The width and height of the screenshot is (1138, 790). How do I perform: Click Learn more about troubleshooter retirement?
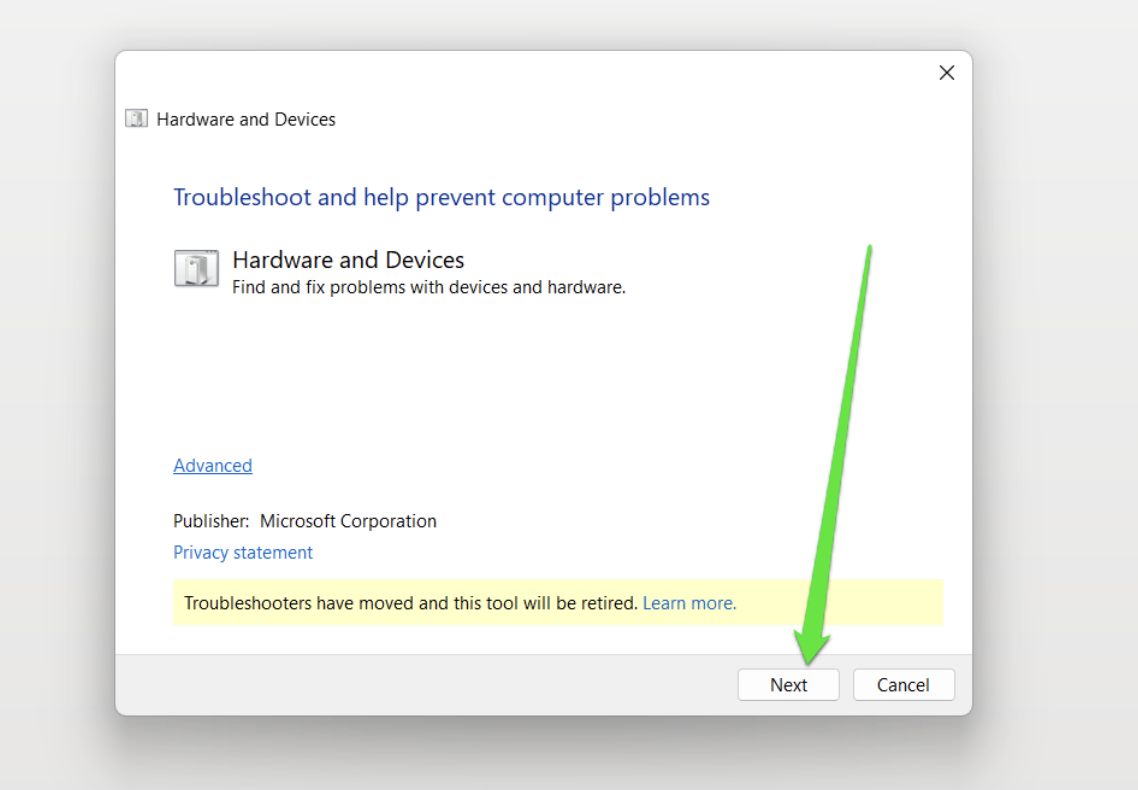[688, 602]
